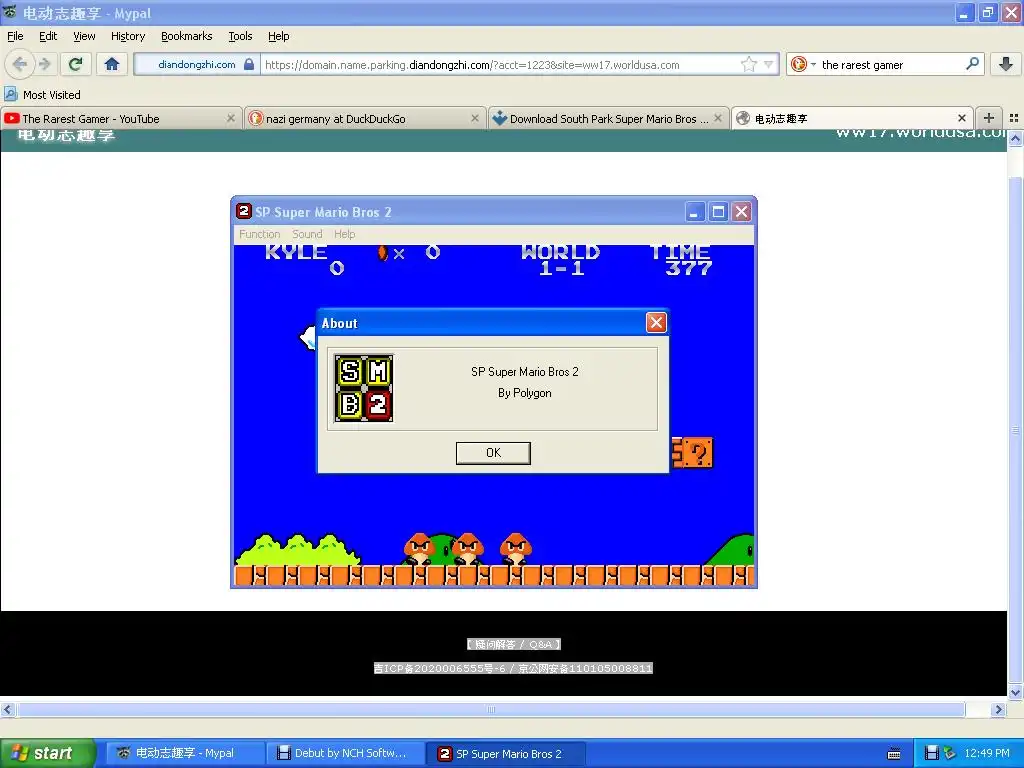The image size is (1024, 768).
Task: Click the SMB2 logo in About dialog
Action: (x=364, y=388)
